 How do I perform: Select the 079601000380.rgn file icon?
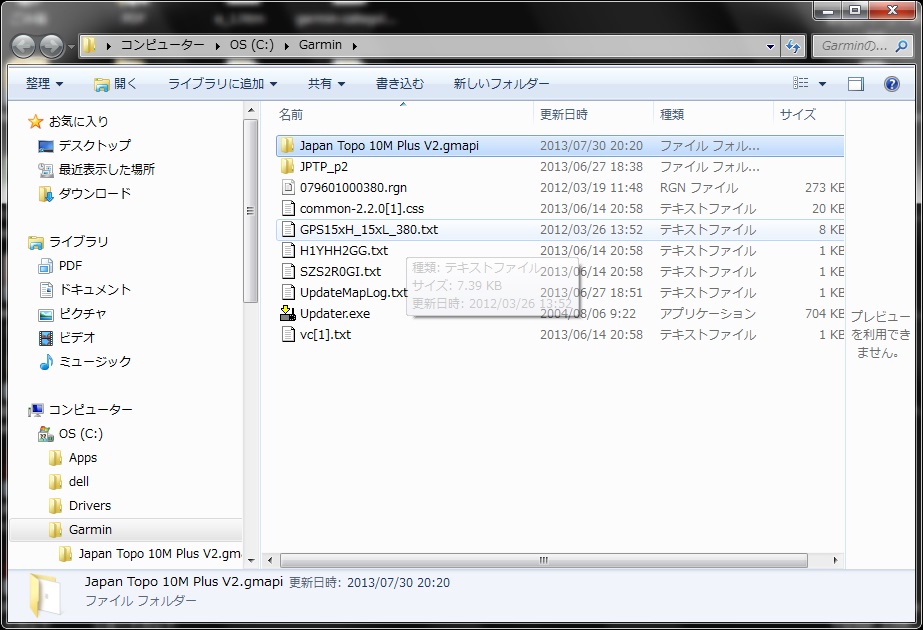click(x=288, y=188)
